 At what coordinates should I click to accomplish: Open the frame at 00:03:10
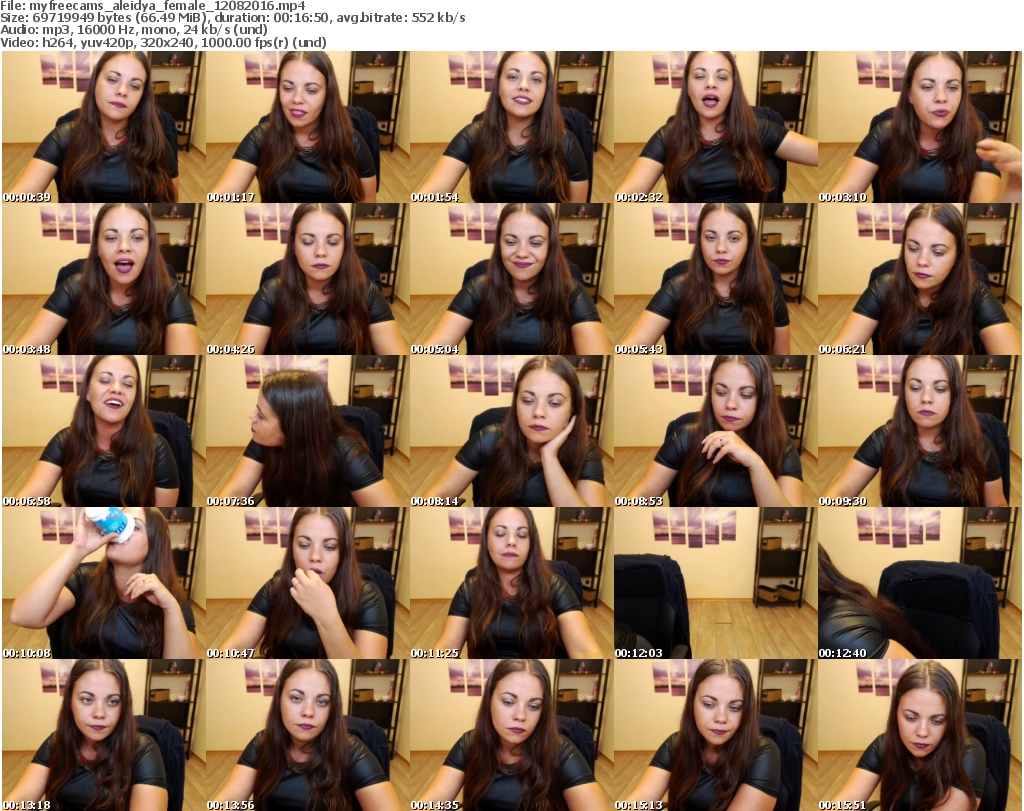tap(920, 127)
